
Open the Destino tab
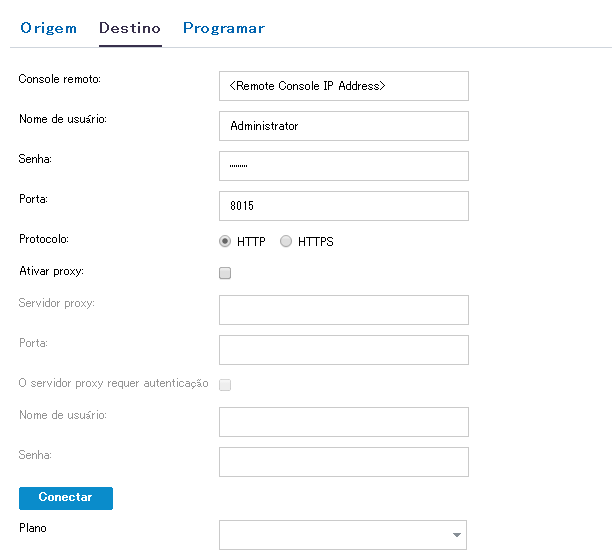click(130, 28)
